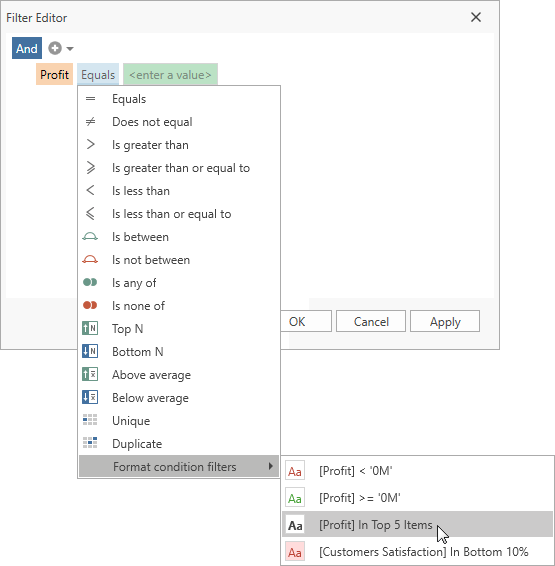Open the Profit field selector
This screenshot has width=555, height=566.
tap(54, 74)
